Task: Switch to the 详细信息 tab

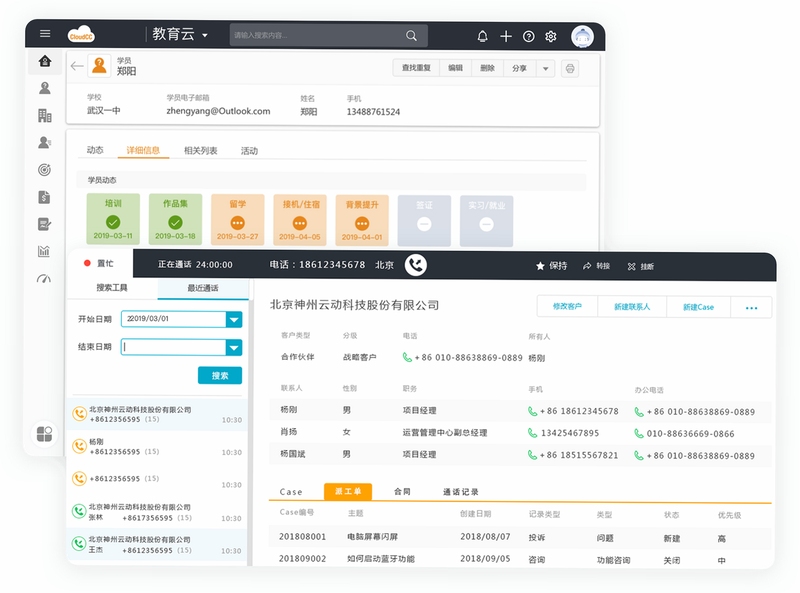Action: click(x=143, y=150)
